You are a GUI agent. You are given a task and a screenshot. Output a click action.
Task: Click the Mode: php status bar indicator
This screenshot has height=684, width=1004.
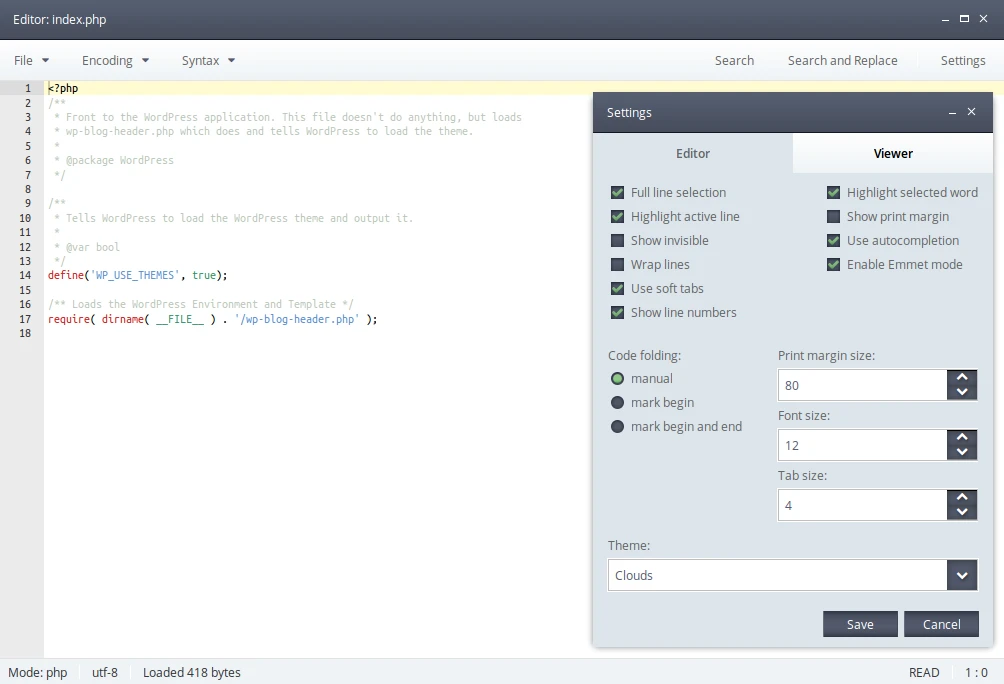click(x=38, y=672)
